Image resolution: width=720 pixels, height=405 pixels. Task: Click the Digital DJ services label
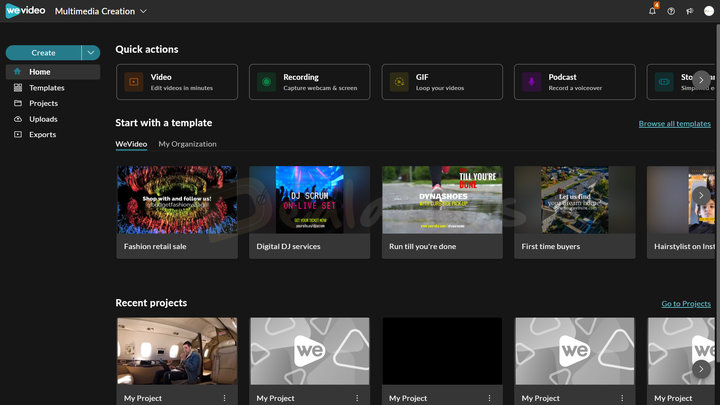[x=288, y=246]
